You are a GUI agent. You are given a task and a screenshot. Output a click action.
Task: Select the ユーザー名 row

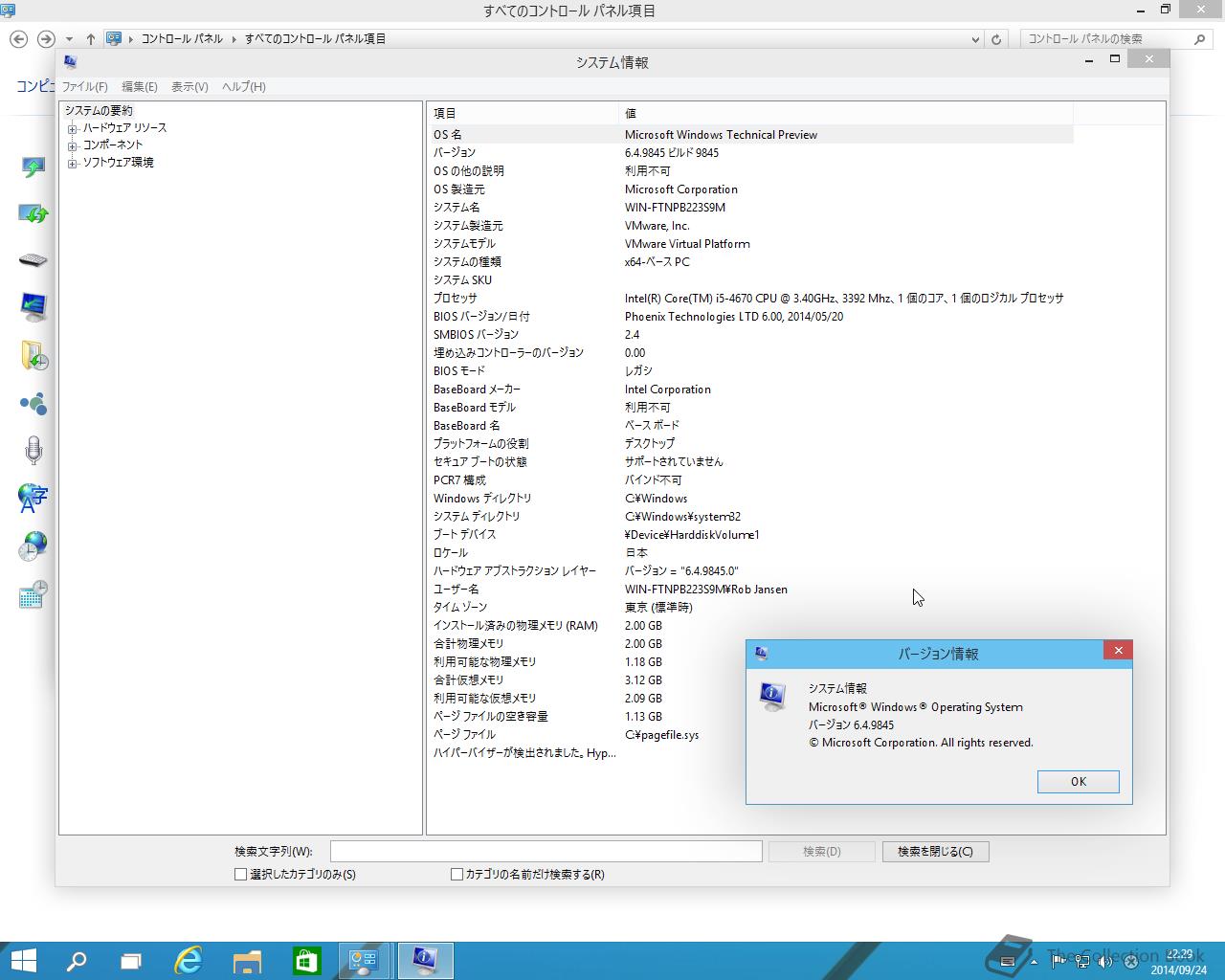pos(750,590)
